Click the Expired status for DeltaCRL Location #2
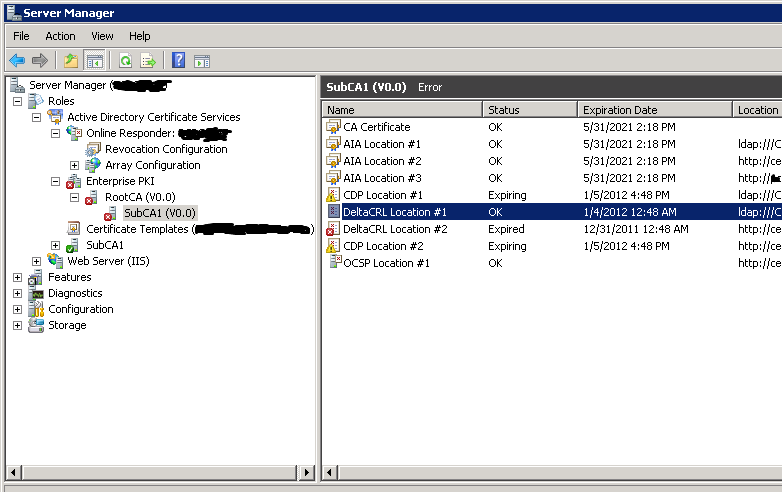The height and width of the screenshot is (492, 782). pos(506,229)
